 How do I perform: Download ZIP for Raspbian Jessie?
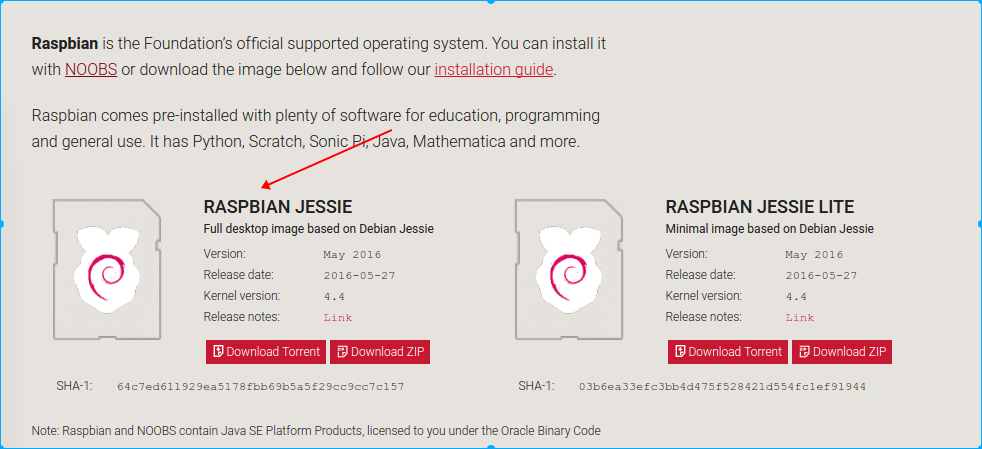point(380,352)
